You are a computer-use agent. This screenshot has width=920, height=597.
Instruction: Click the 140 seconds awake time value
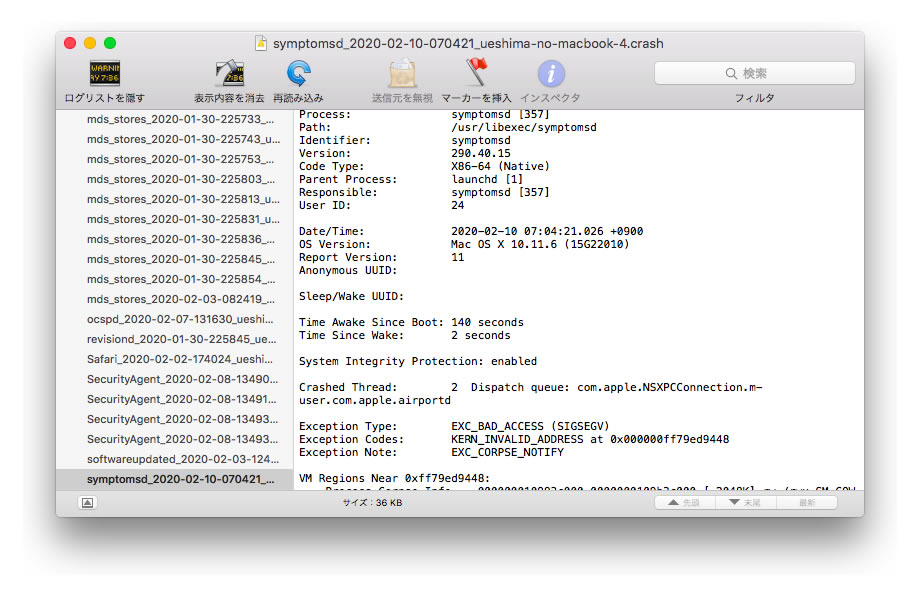(487, 322)
